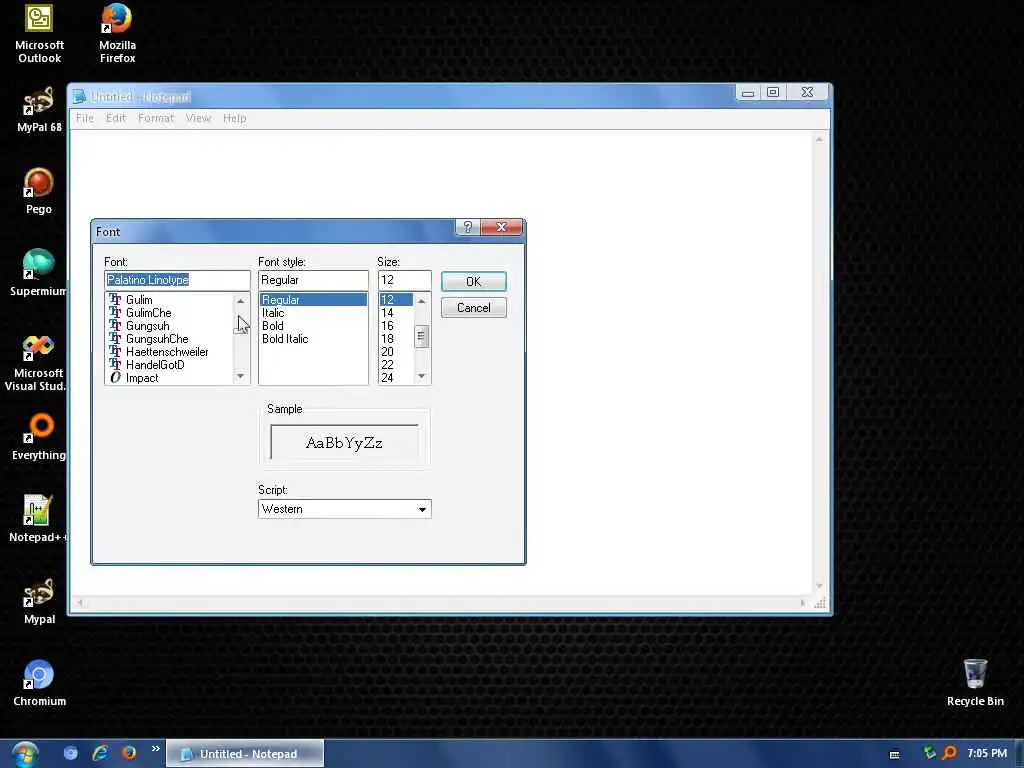Open the View menu in Notepad
This screenshot has height=768, width=1024.
(x=198, y=118)
